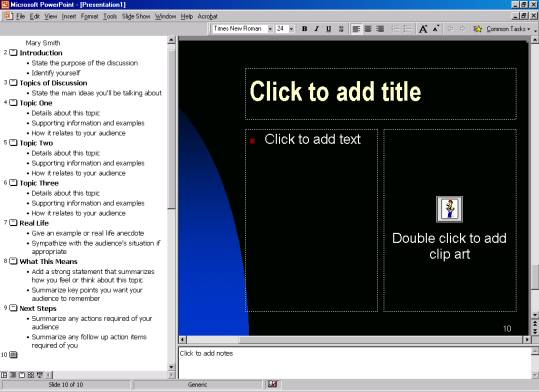Screen dimensions: 539x392
Task: Click the outline pane scroll down arrow
Action: [172, 367]
